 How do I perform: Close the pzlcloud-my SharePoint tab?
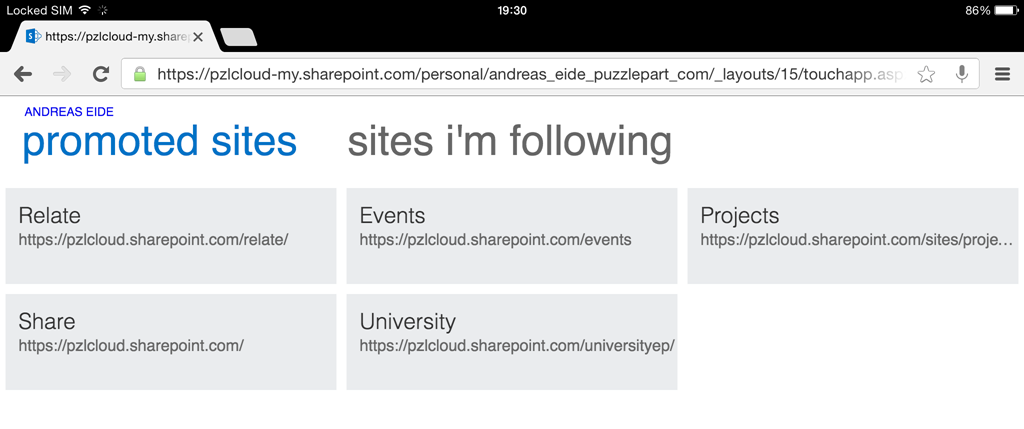[x=198, y=37]
